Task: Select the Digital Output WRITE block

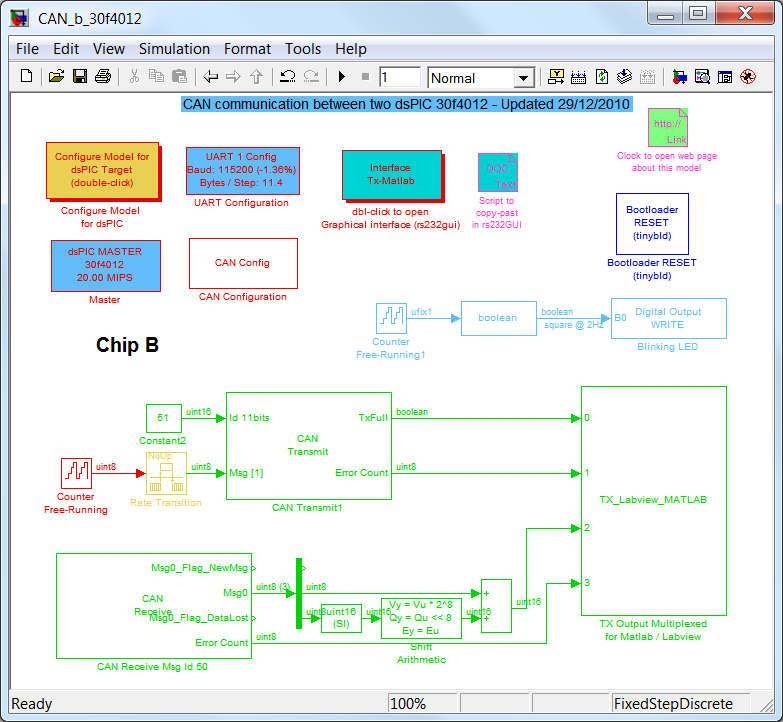Action: (x=669, y=318)
